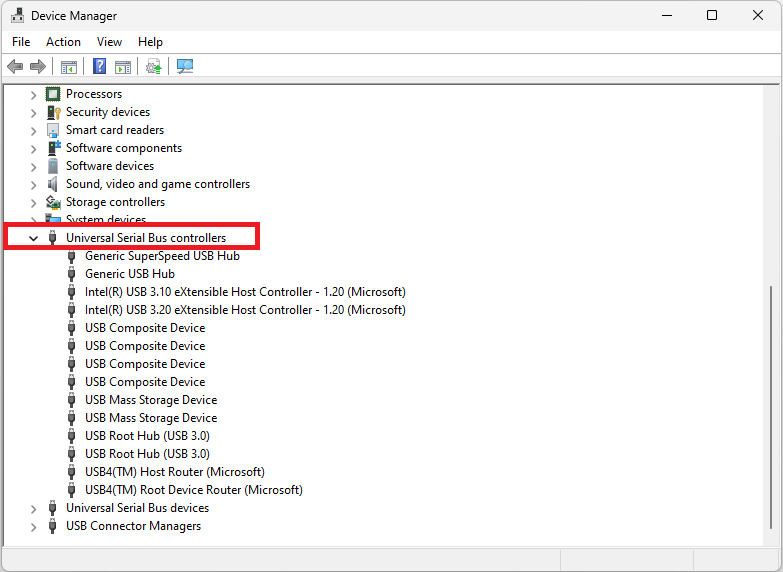Click the Scan for hardware changes monitor icon

click(x=185, y=66)
